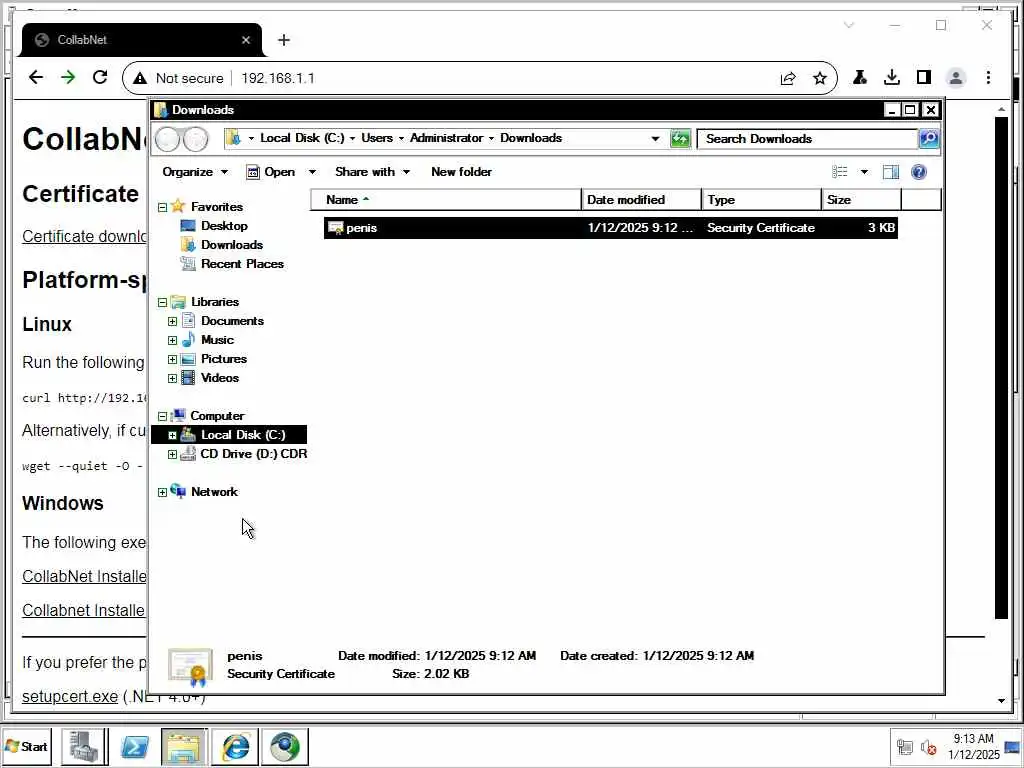Screen dimensions: 1024x768
Task: Click the tab search chevron in browser title bar
Action: pos(849,25)
